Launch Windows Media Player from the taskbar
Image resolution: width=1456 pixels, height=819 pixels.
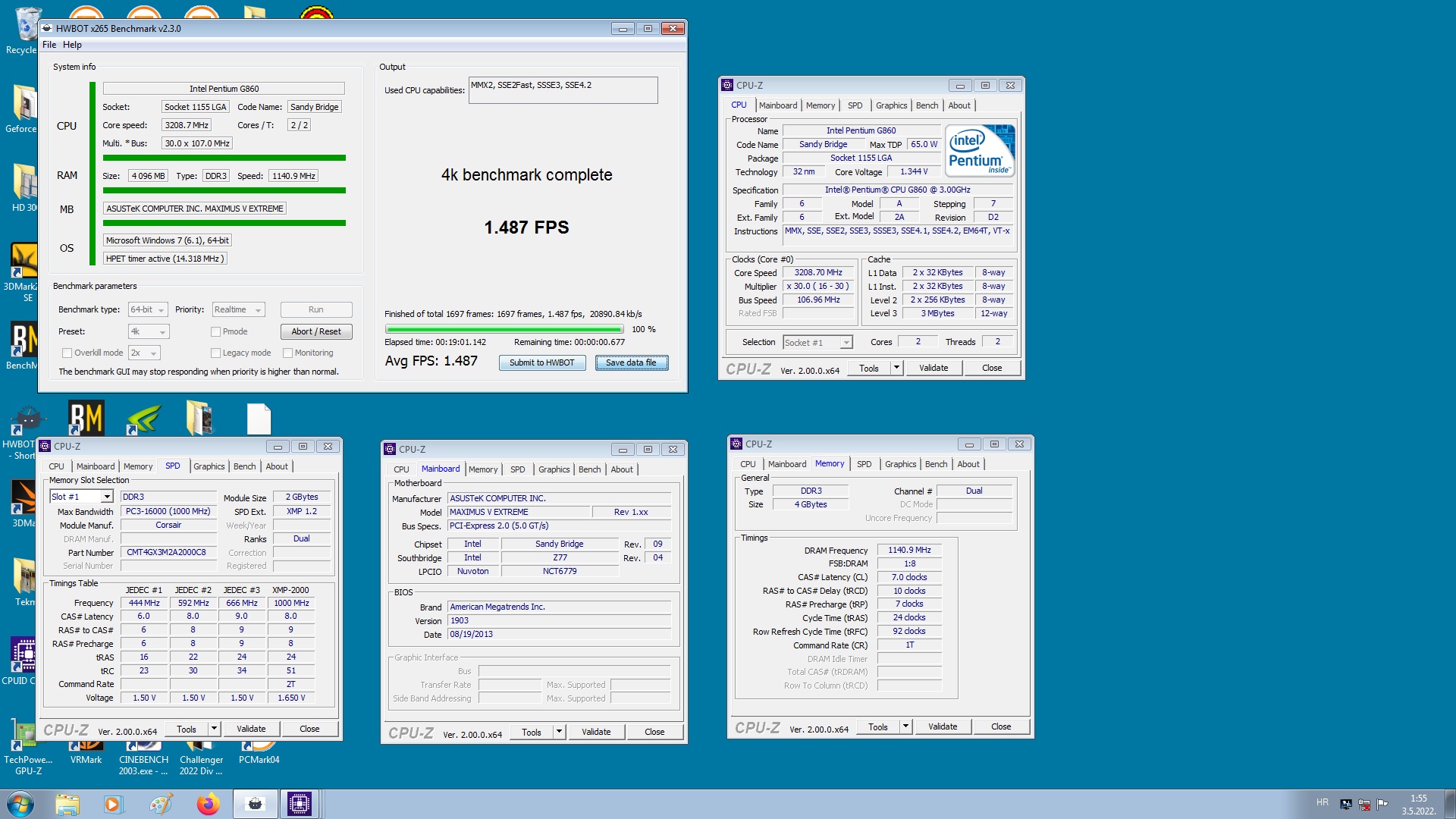(113, 804)
